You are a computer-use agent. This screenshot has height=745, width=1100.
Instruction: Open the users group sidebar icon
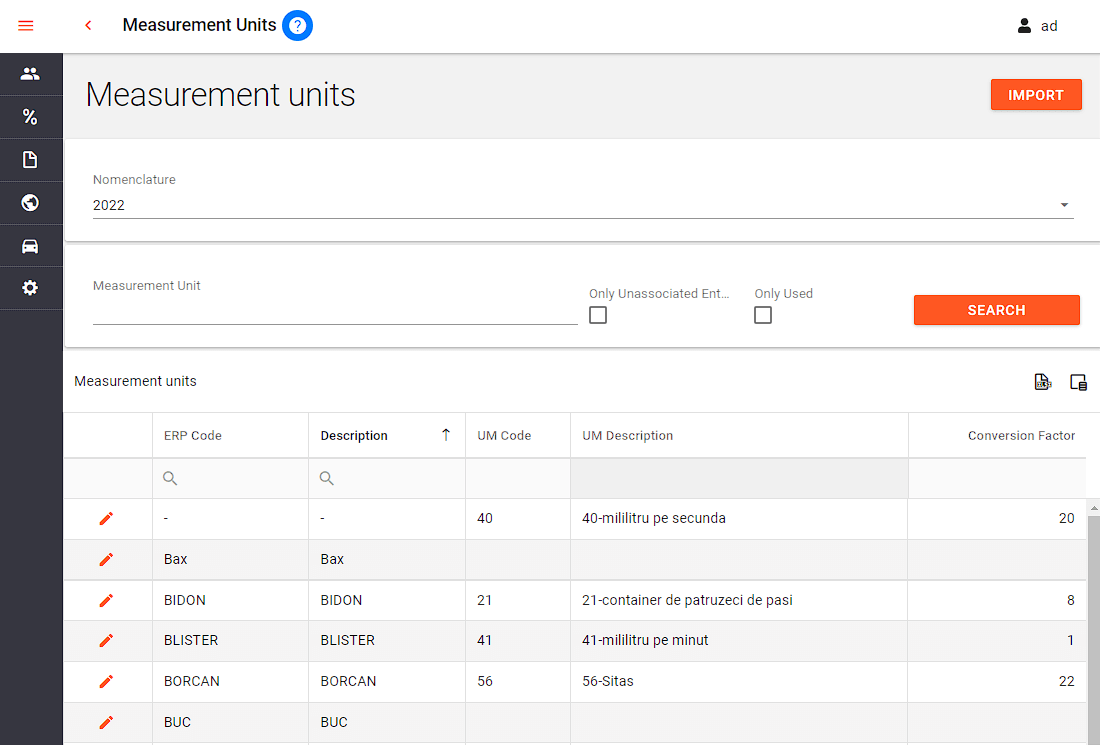30,74
